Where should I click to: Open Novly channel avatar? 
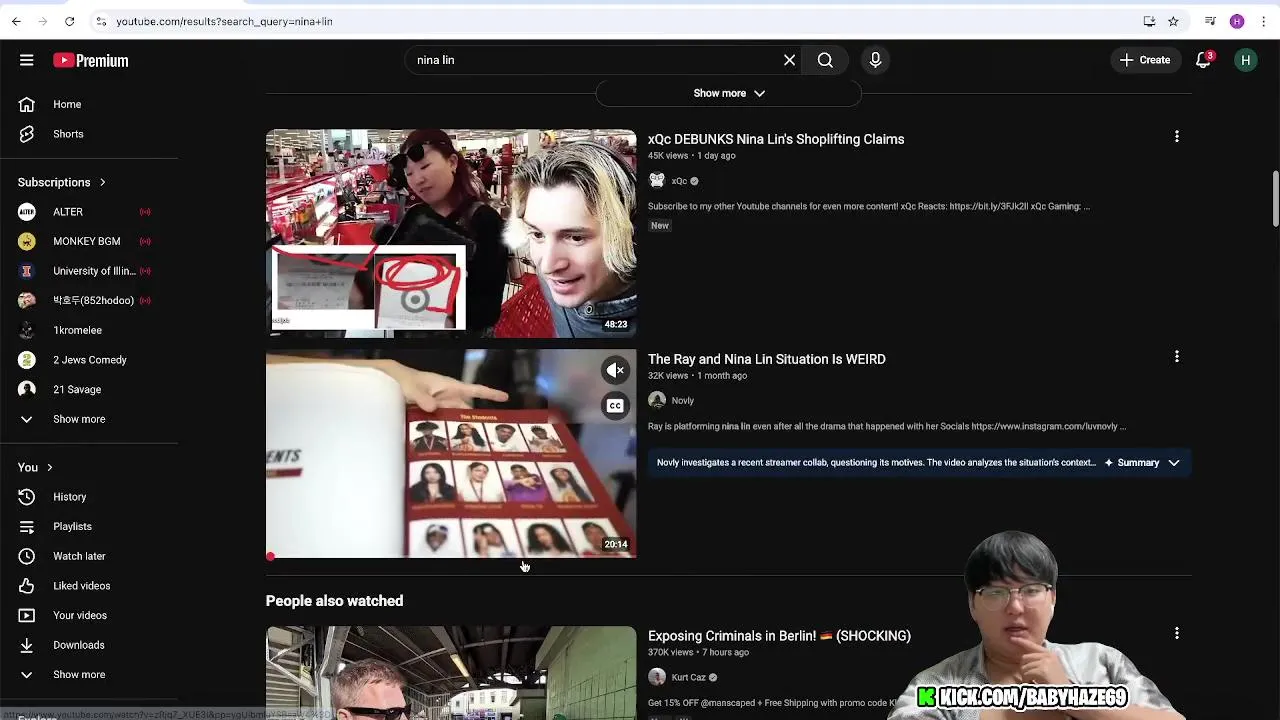point(657,400)
